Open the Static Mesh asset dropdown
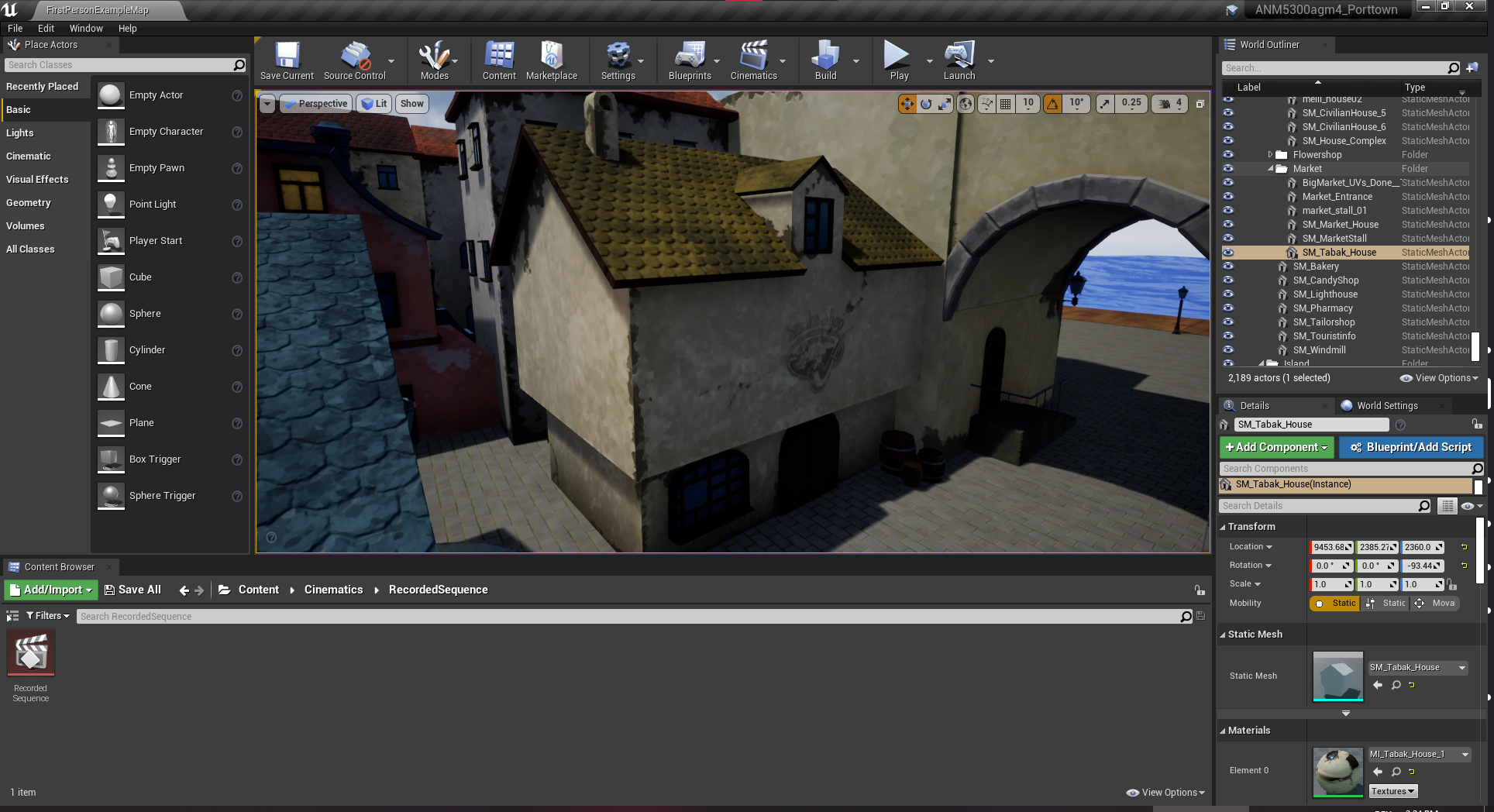Viewport: 1494px width, 812px height. pyautogui.click(x=1418, y=668)
